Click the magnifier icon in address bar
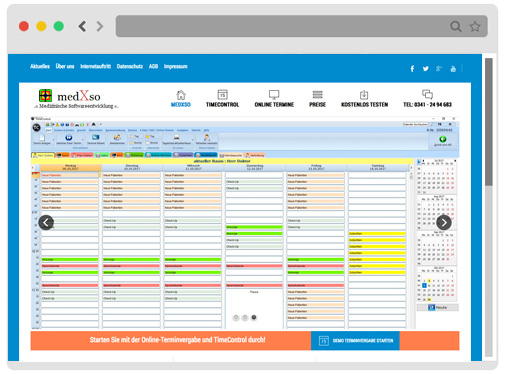505x374 pixels. click(456, 26)
